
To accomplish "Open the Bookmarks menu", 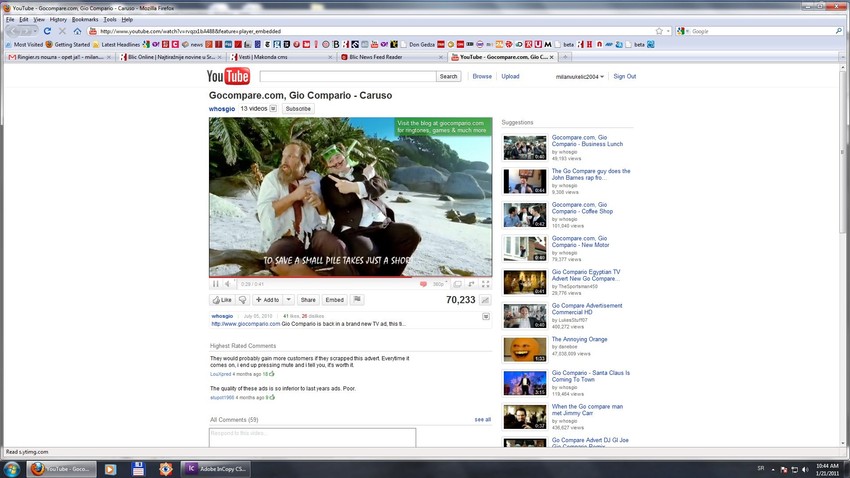I will 85,19.
